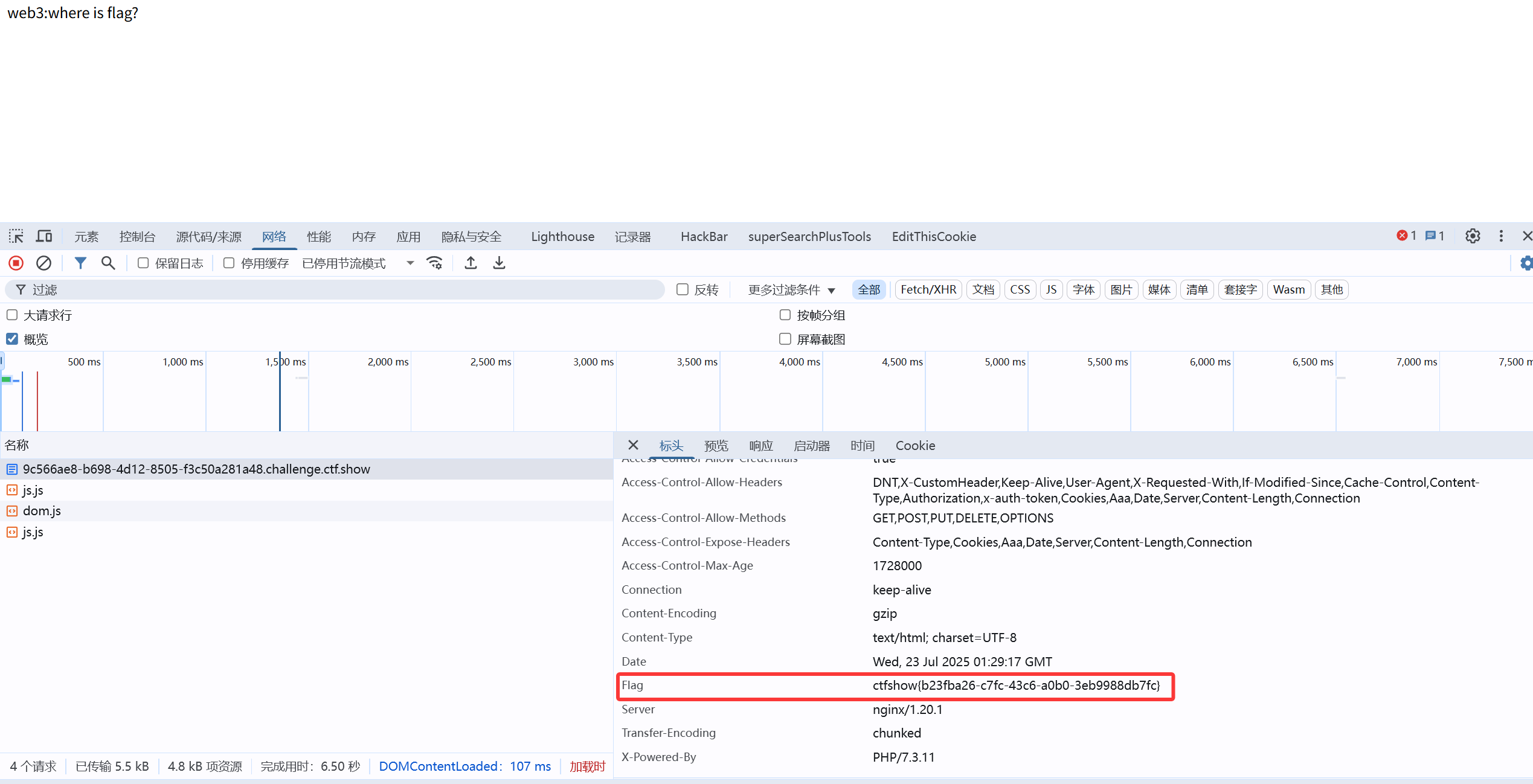
Task: Stop recording network log
Action: tap(16, 263)
